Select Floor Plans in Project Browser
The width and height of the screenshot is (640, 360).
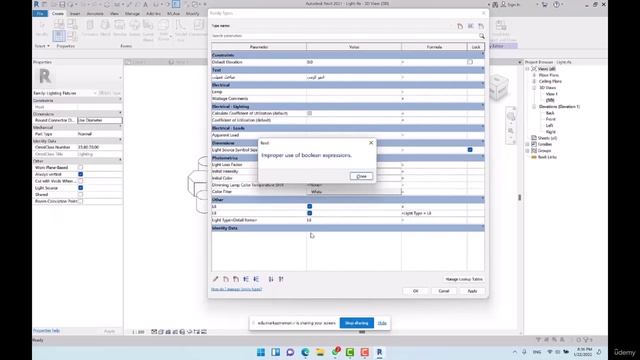(549, 75)
